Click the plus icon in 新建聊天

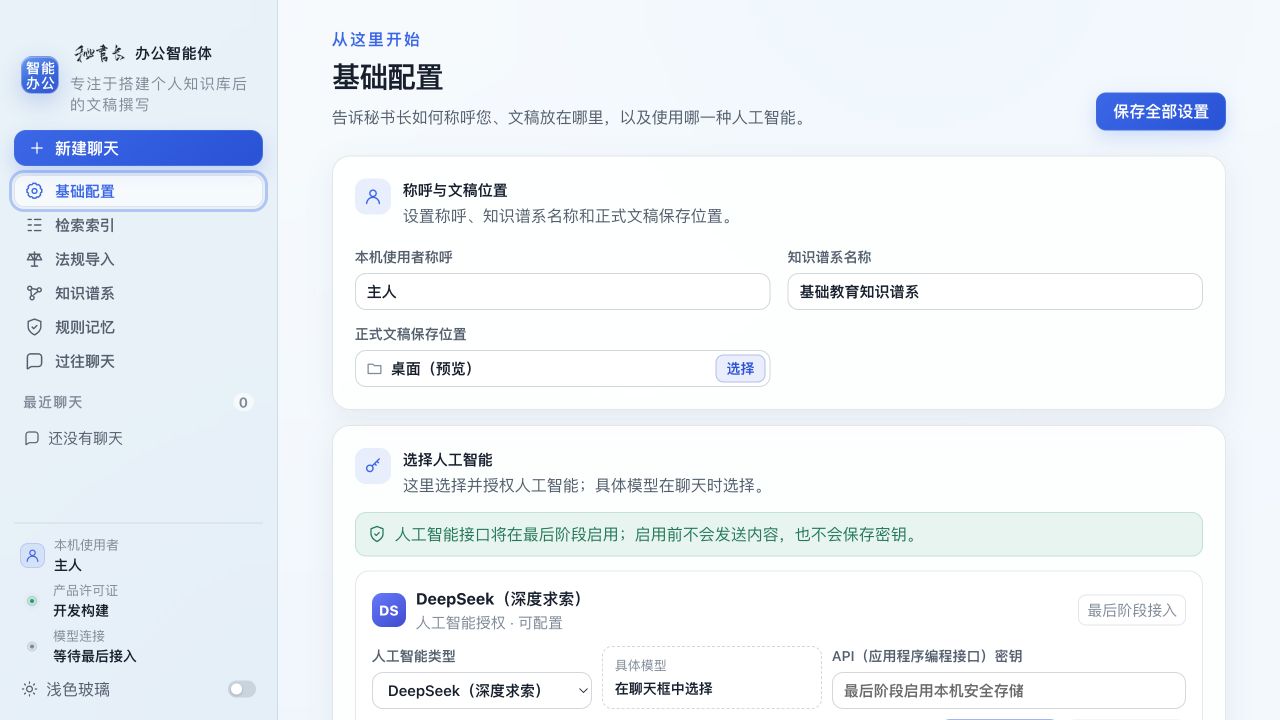pyautogui.click(x=37, y=148)
